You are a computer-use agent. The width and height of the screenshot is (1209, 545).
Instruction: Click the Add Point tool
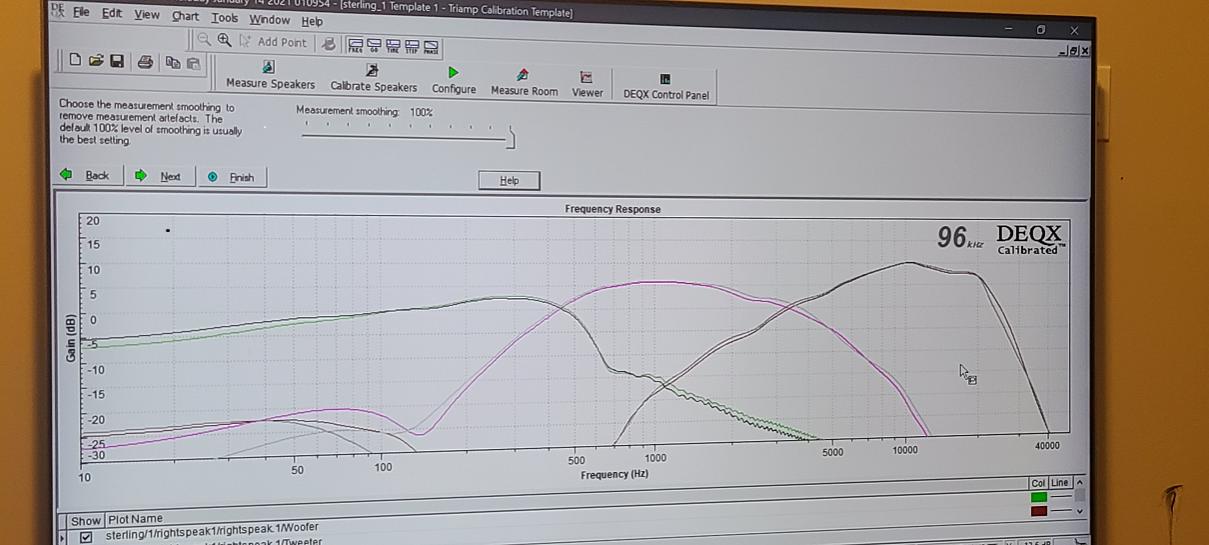pos(274,42)
